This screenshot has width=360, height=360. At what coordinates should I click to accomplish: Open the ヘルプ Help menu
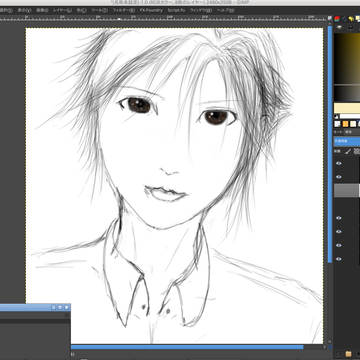point(226,10)
